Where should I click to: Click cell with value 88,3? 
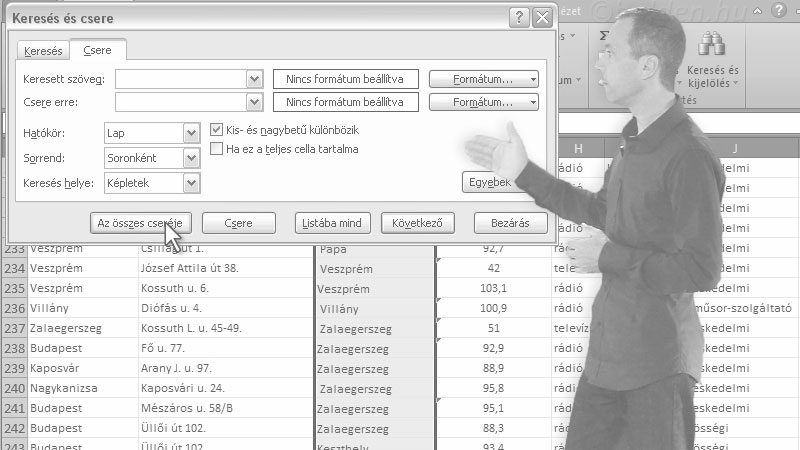493,428
